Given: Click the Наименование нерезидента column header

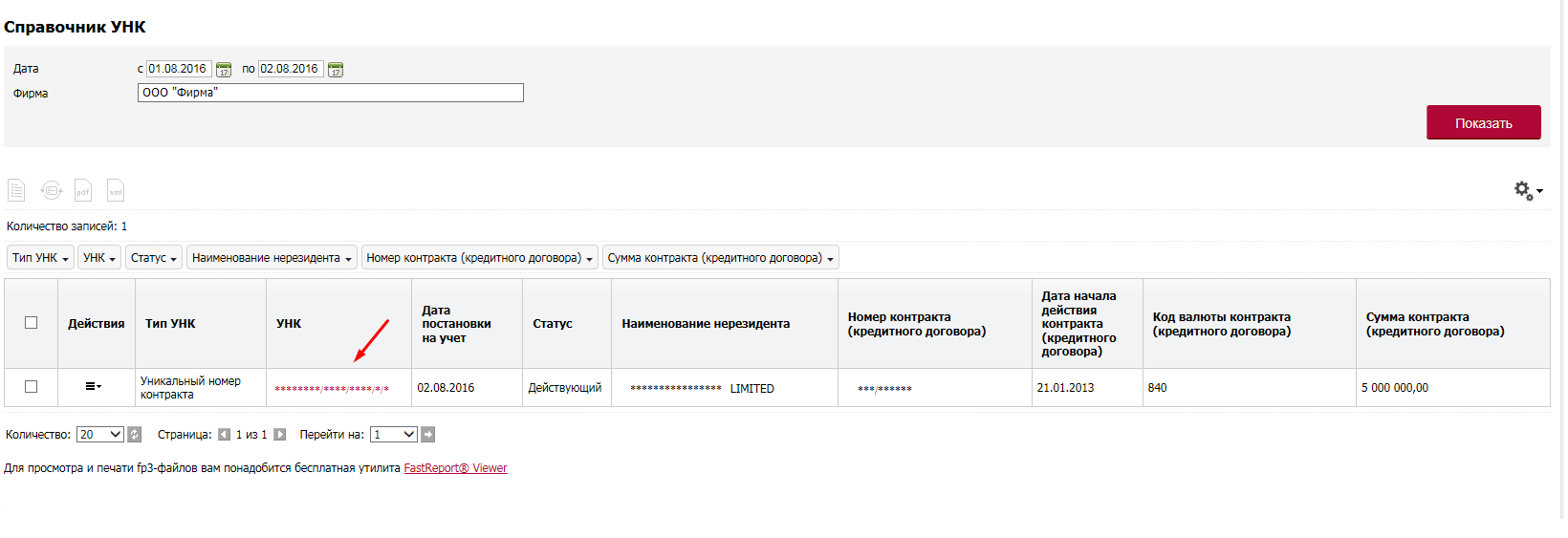Looking at the screenshot, I should pos(724,324).
